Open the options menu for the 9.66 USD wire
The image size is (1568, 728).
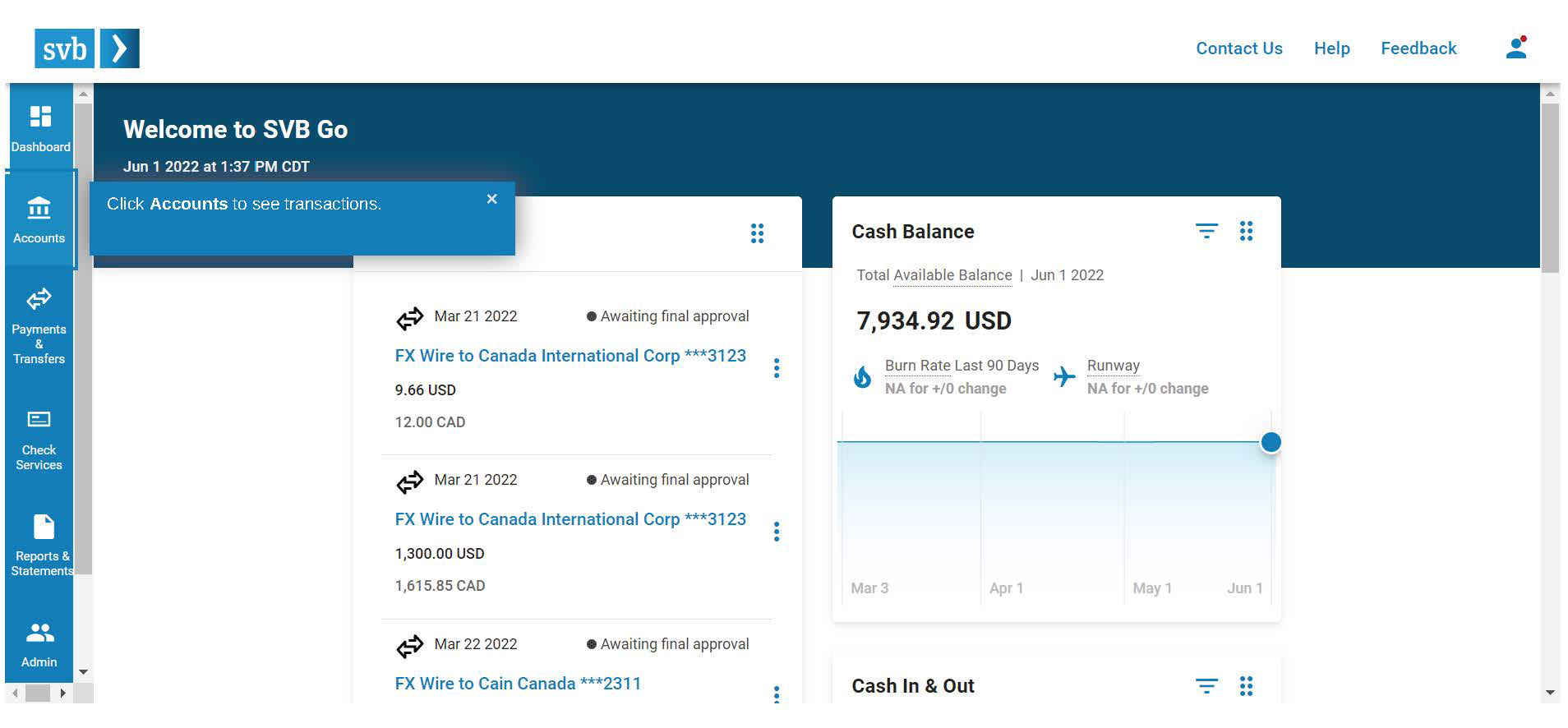coord(777,368)
